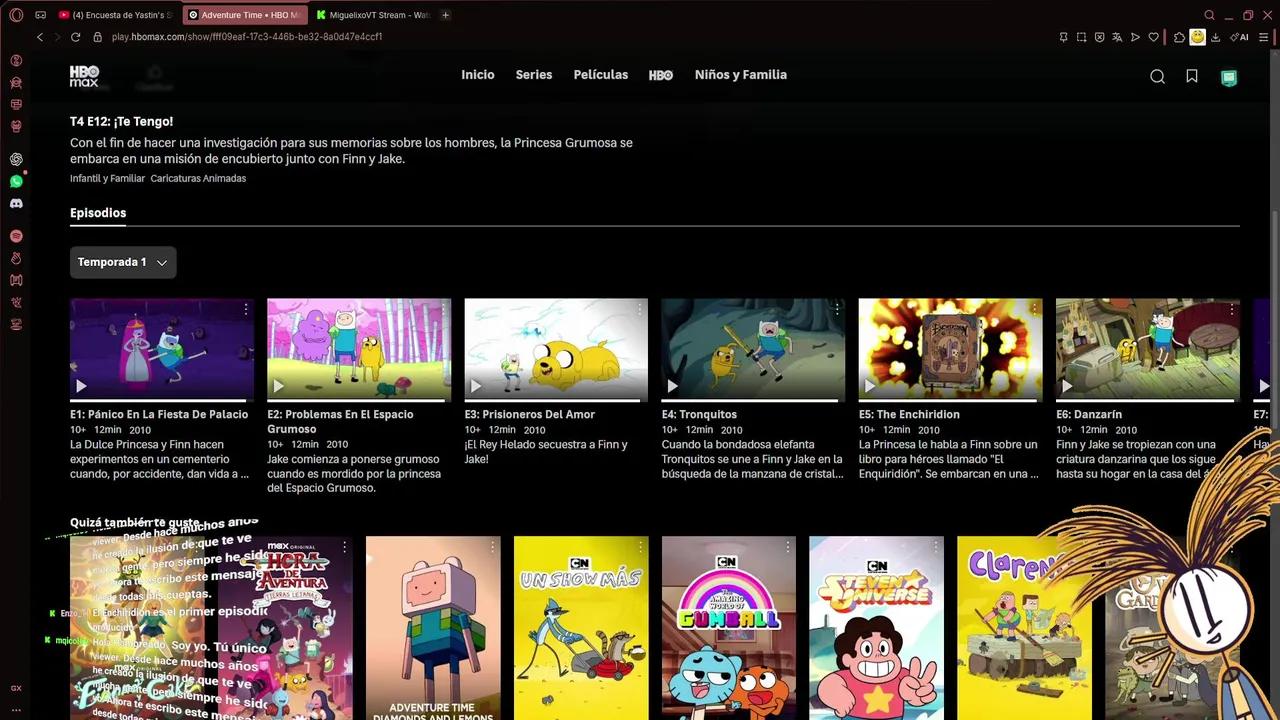The height and width of the screenshot is (720, 1280).
Task: Open Películas in the navigation bar
Action: [601, 75]
